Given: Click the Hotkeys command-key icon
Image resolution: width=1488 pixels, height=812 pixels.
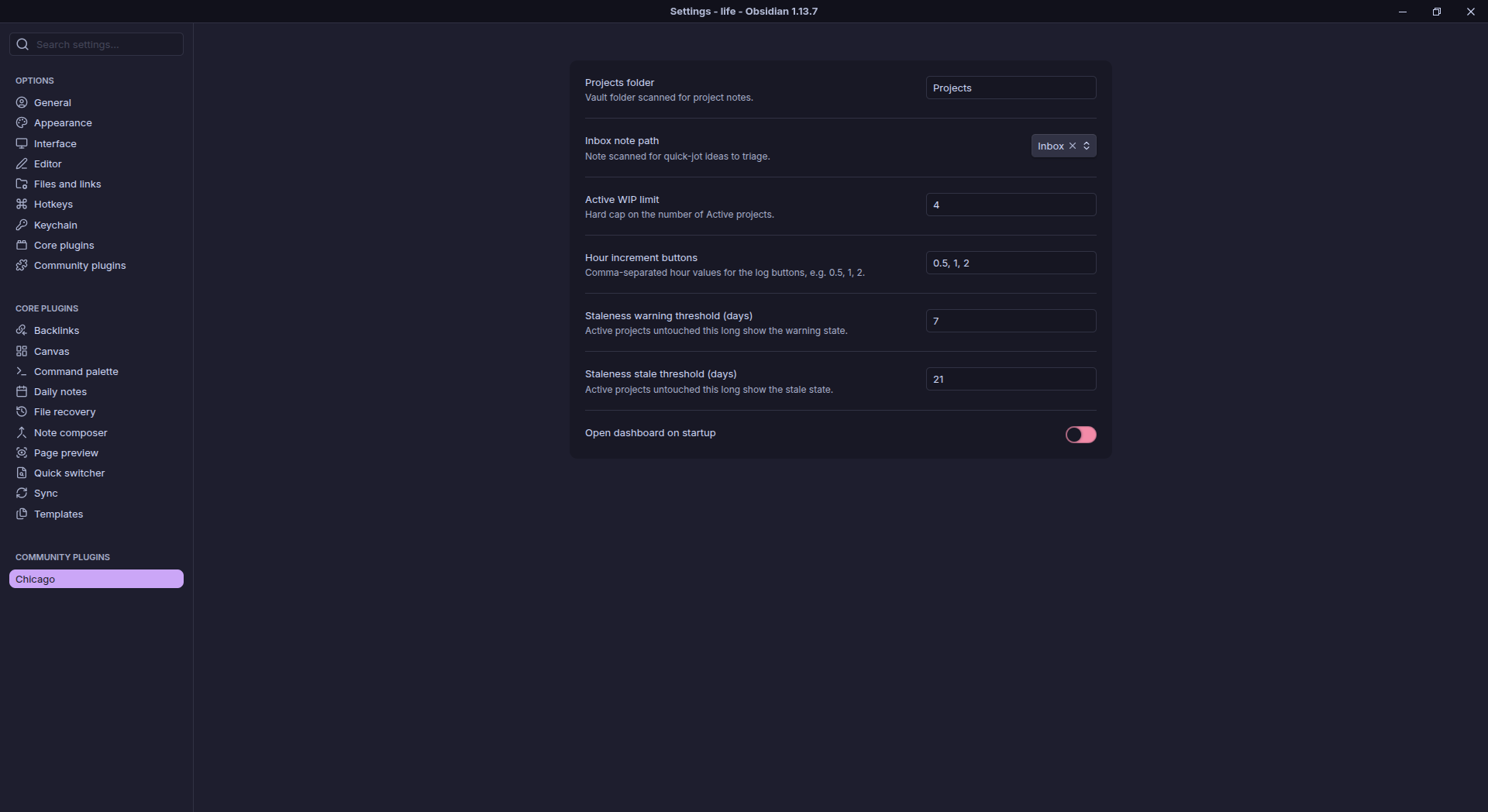Looking at the screenshot, I should (22, 204).
